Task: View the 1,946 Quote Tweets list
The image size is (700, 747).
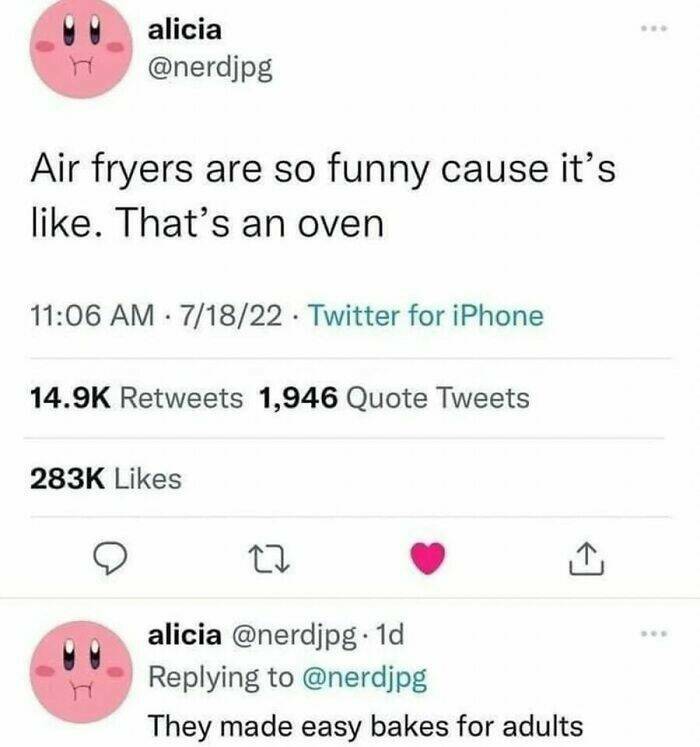Action: pos(394,398)
